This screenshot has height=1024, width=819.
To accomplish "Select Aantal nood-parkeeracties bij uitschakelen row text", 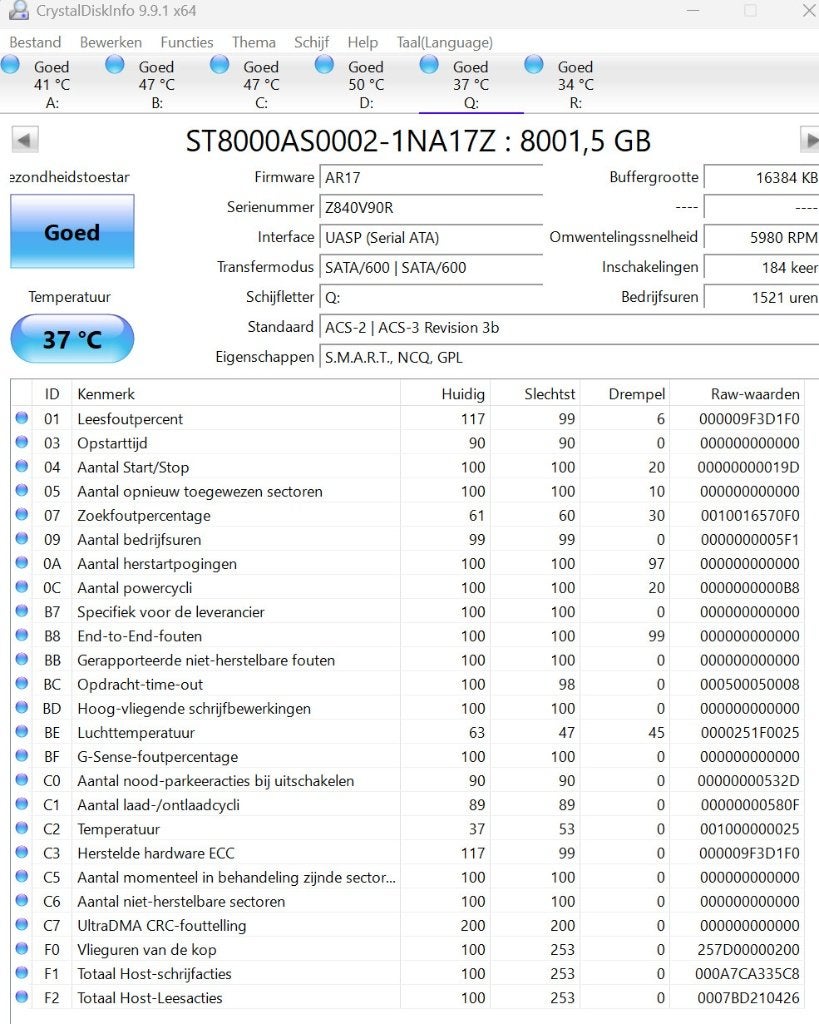I will point(216,781).
